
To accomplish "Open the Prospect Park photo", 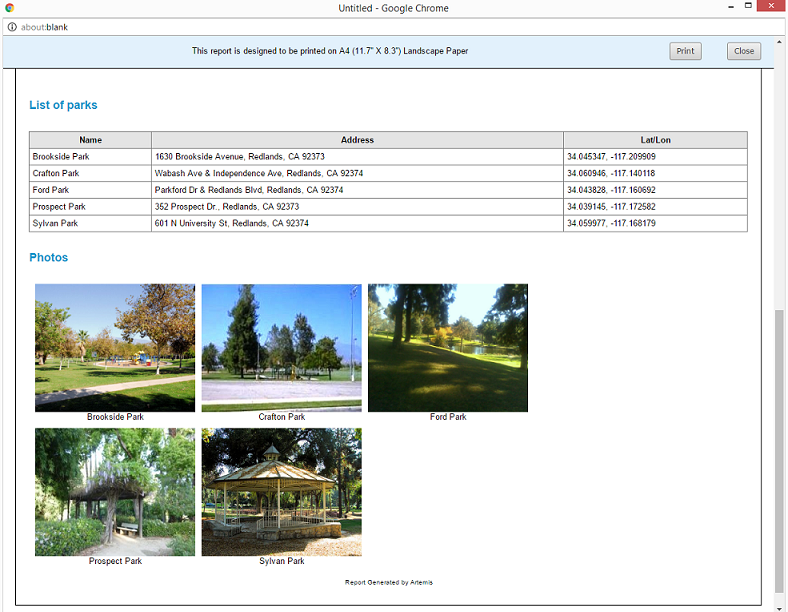I will pos(115,492).
